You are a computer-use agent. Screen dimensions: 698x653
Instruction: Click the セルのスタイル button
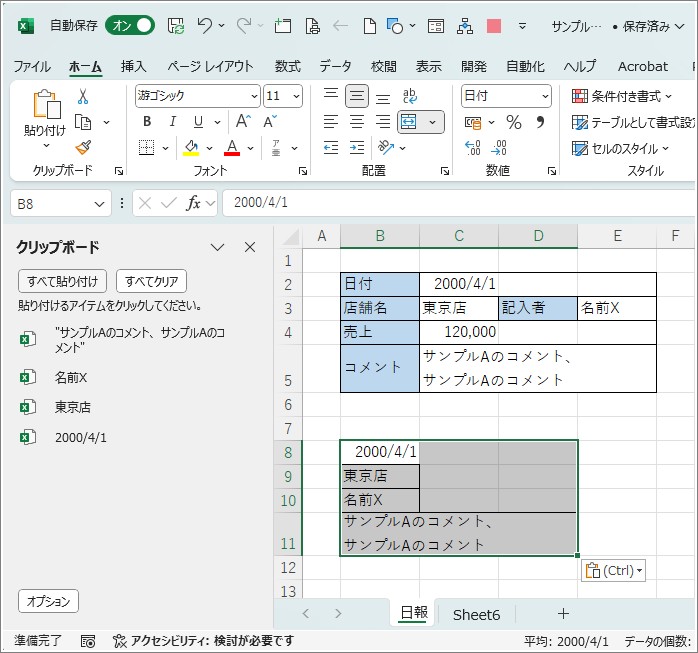click(x=621, y=148)
